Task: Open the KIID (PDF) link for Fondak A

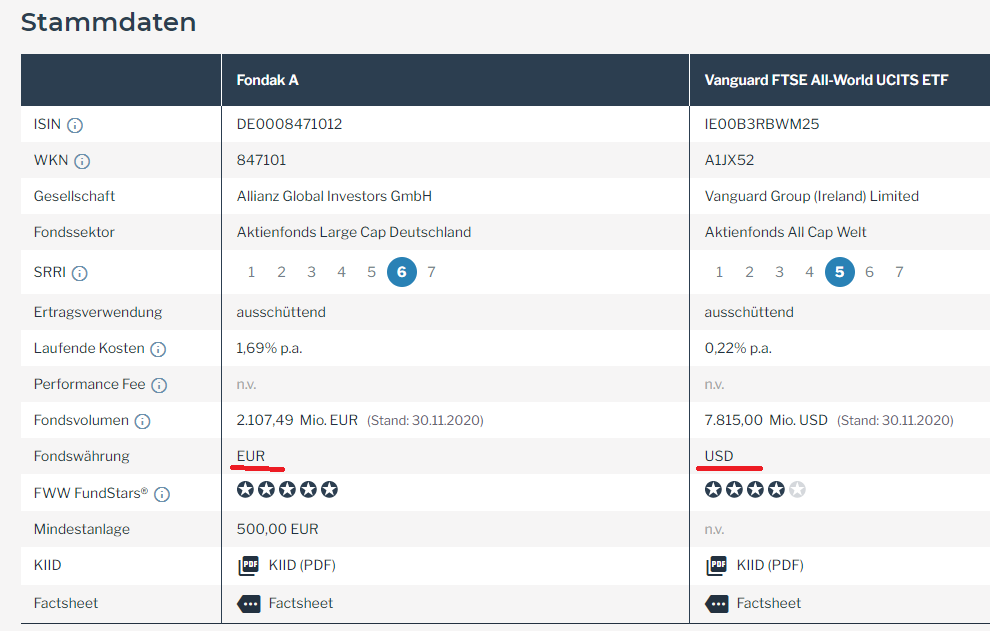Action: (x=302, y=565)
